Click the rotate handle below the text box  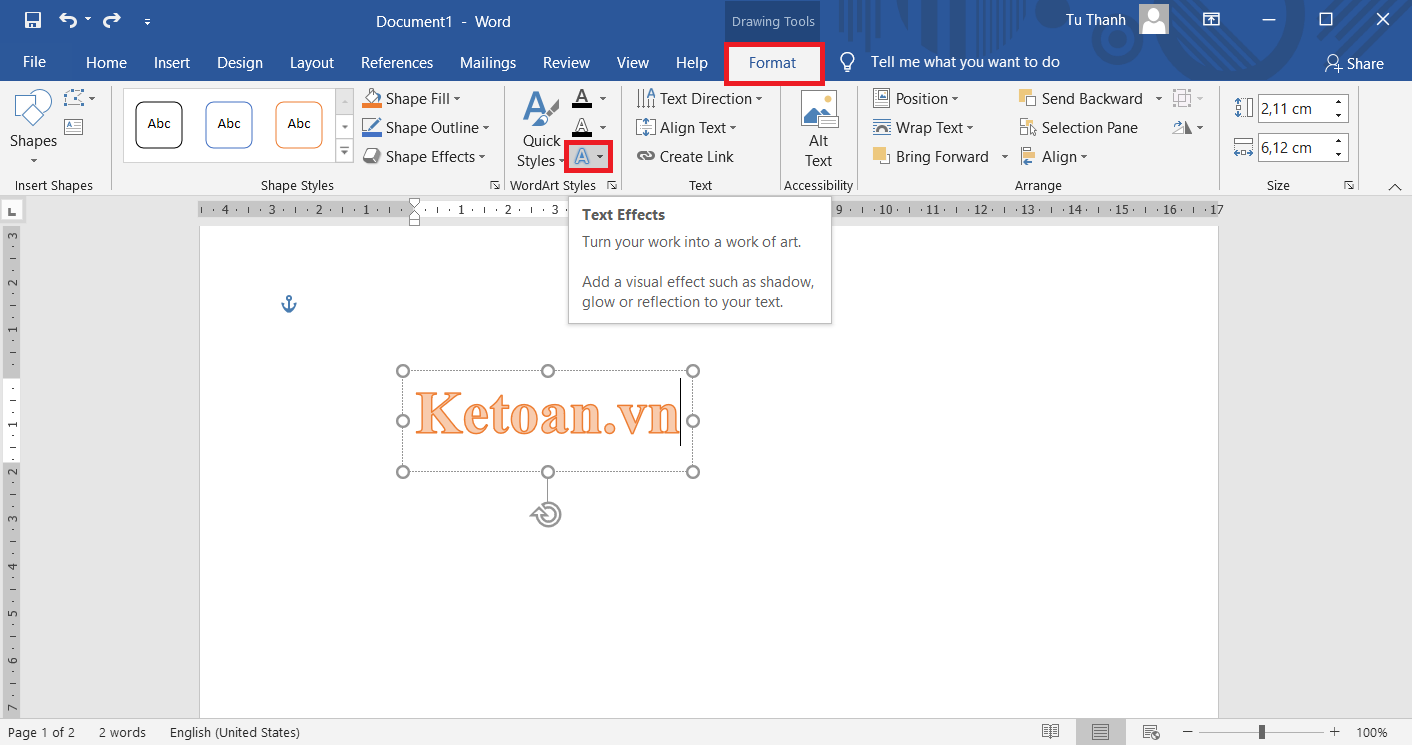click(x=547, y=514)
